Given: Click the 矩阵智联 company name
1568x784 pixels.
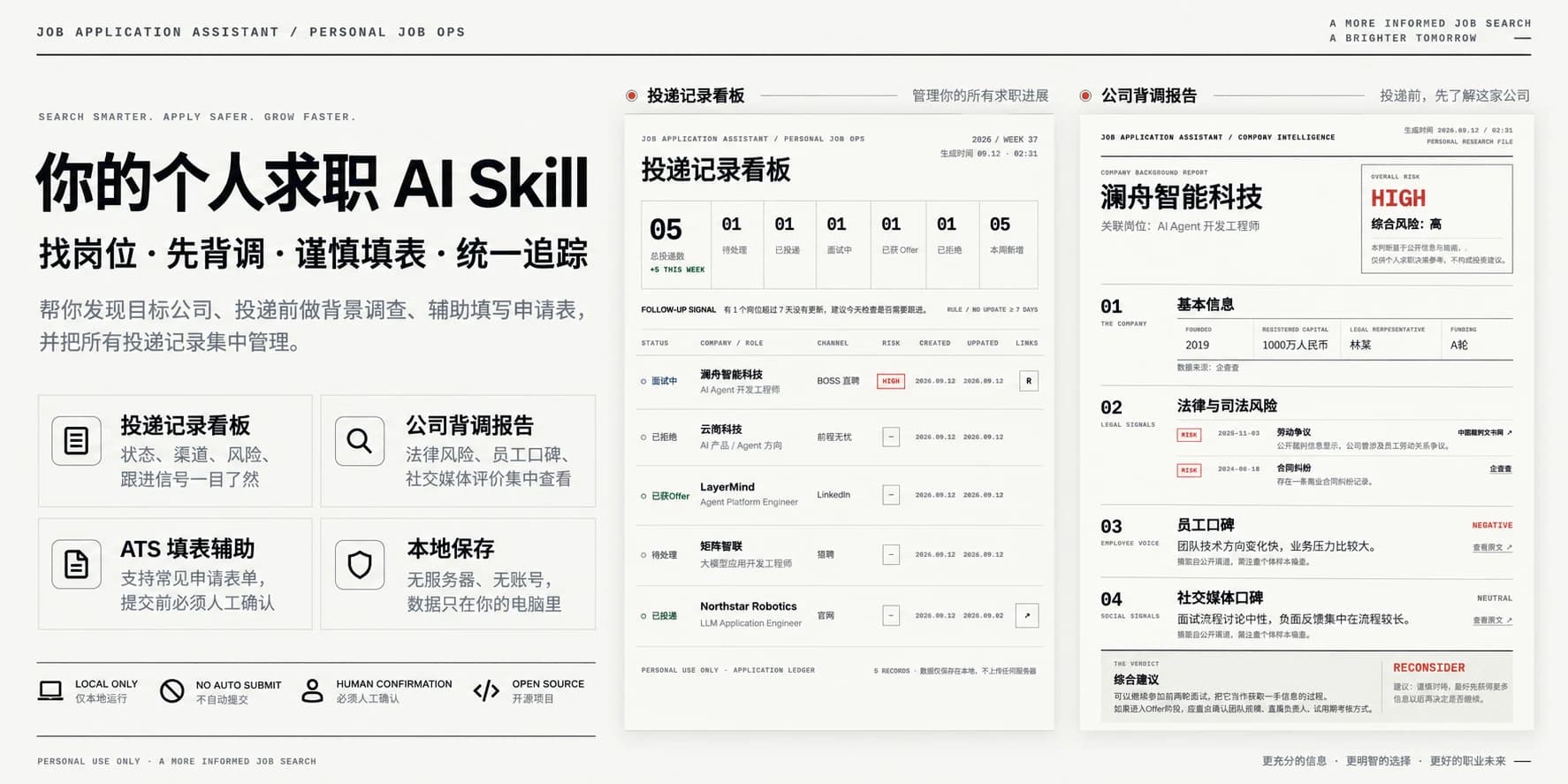Looking at the screenshot, I should coord(721,546).
